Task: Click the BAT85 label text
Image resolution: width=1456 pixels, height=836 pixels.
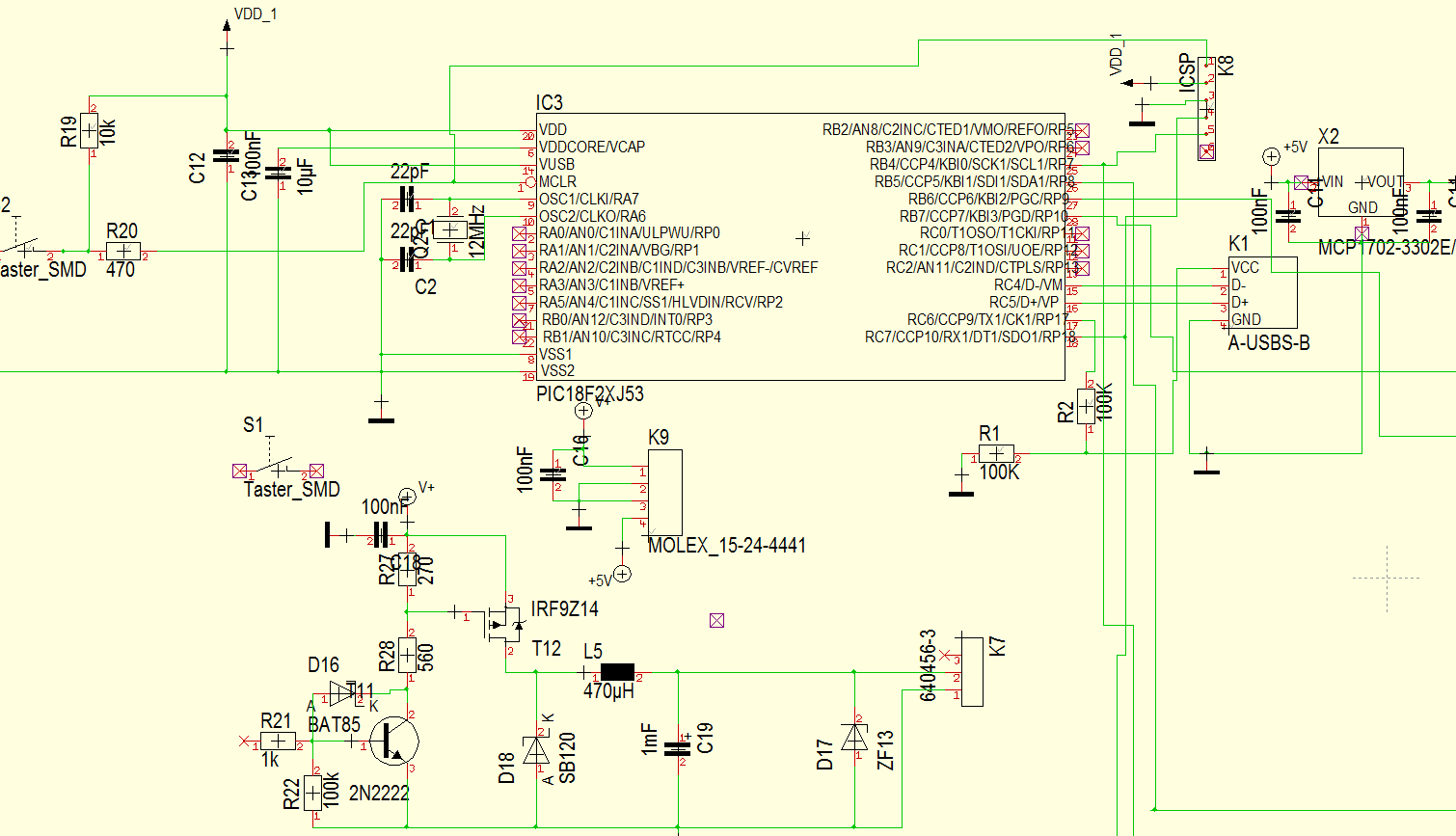Action: pyautogui.click(x=334, y=724)
